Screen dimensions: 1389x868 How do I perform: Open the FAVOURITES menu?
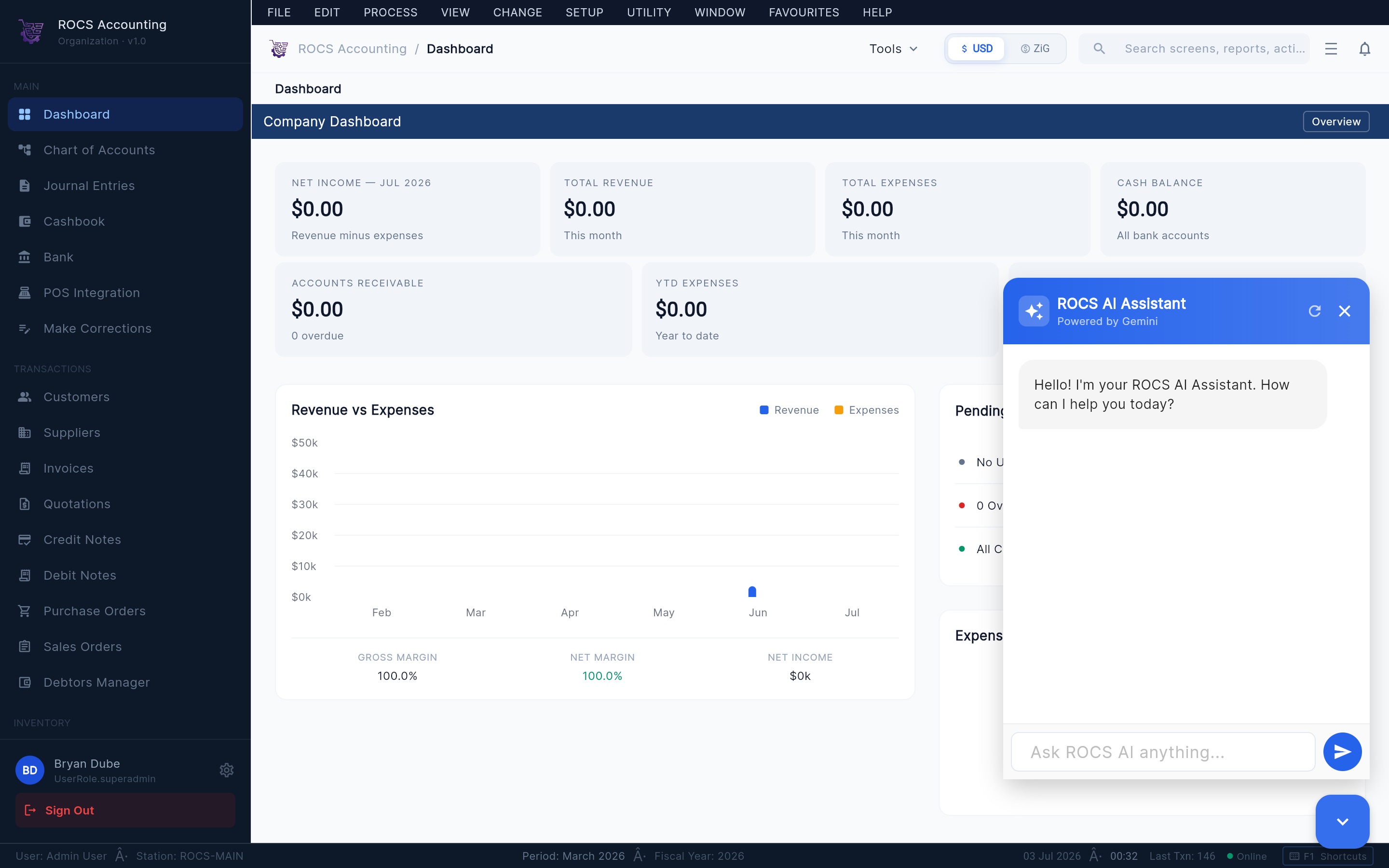(x=803, y=12)
